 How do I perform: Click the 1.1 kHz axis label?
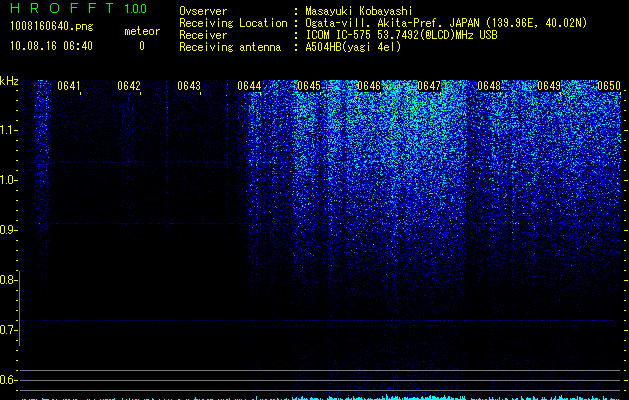7,130
